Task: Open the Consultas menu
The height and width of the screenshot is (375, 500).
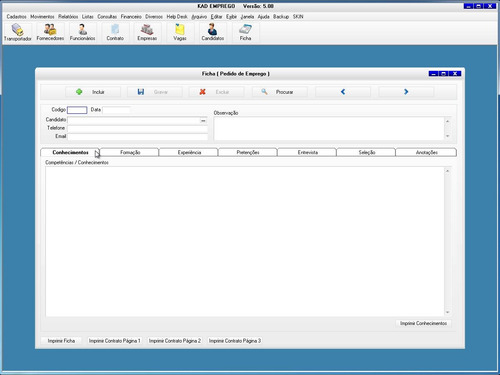Action: click(107, 17)
